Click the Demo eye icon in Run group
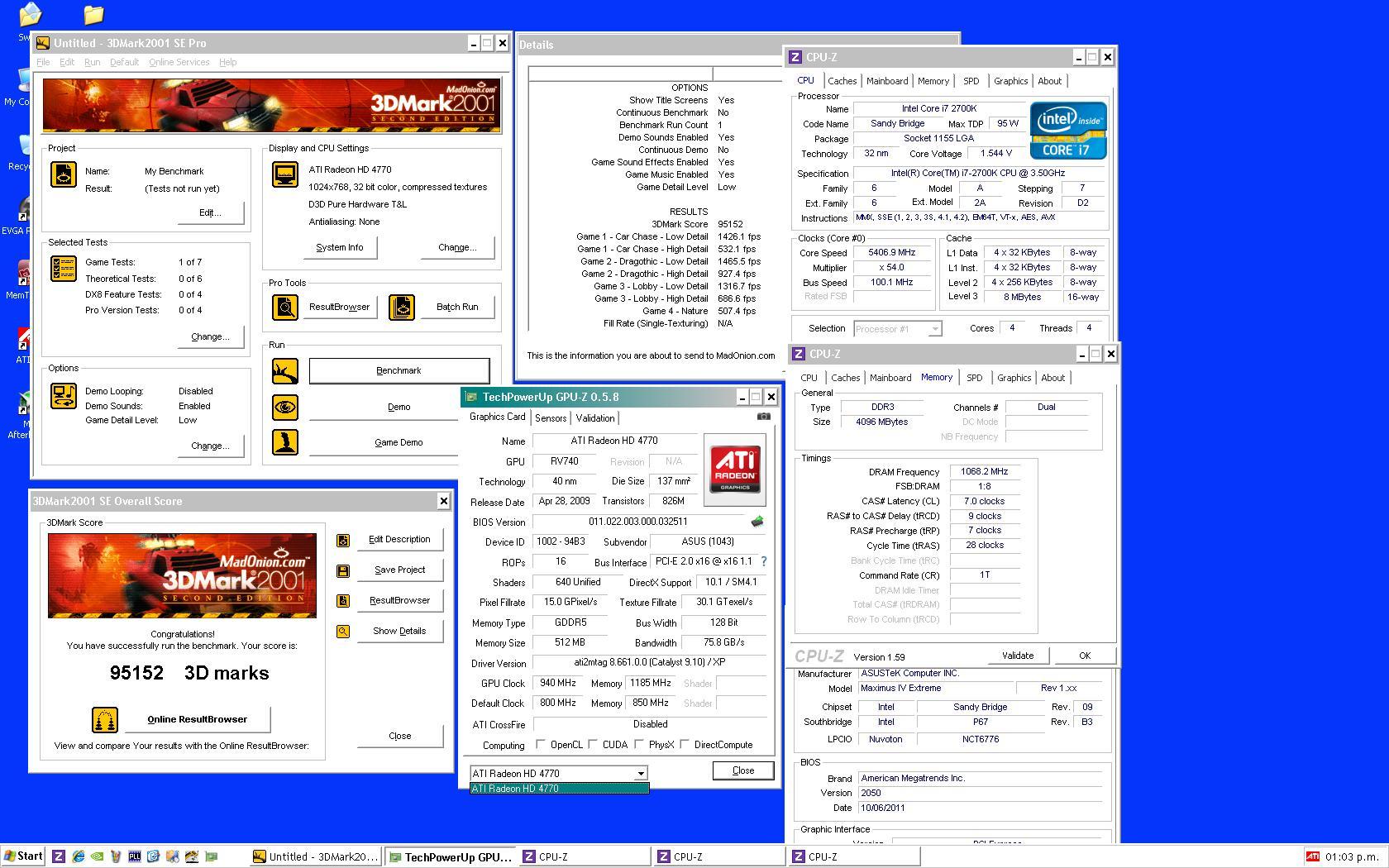 pyautogui.click(x=285, y=407)
